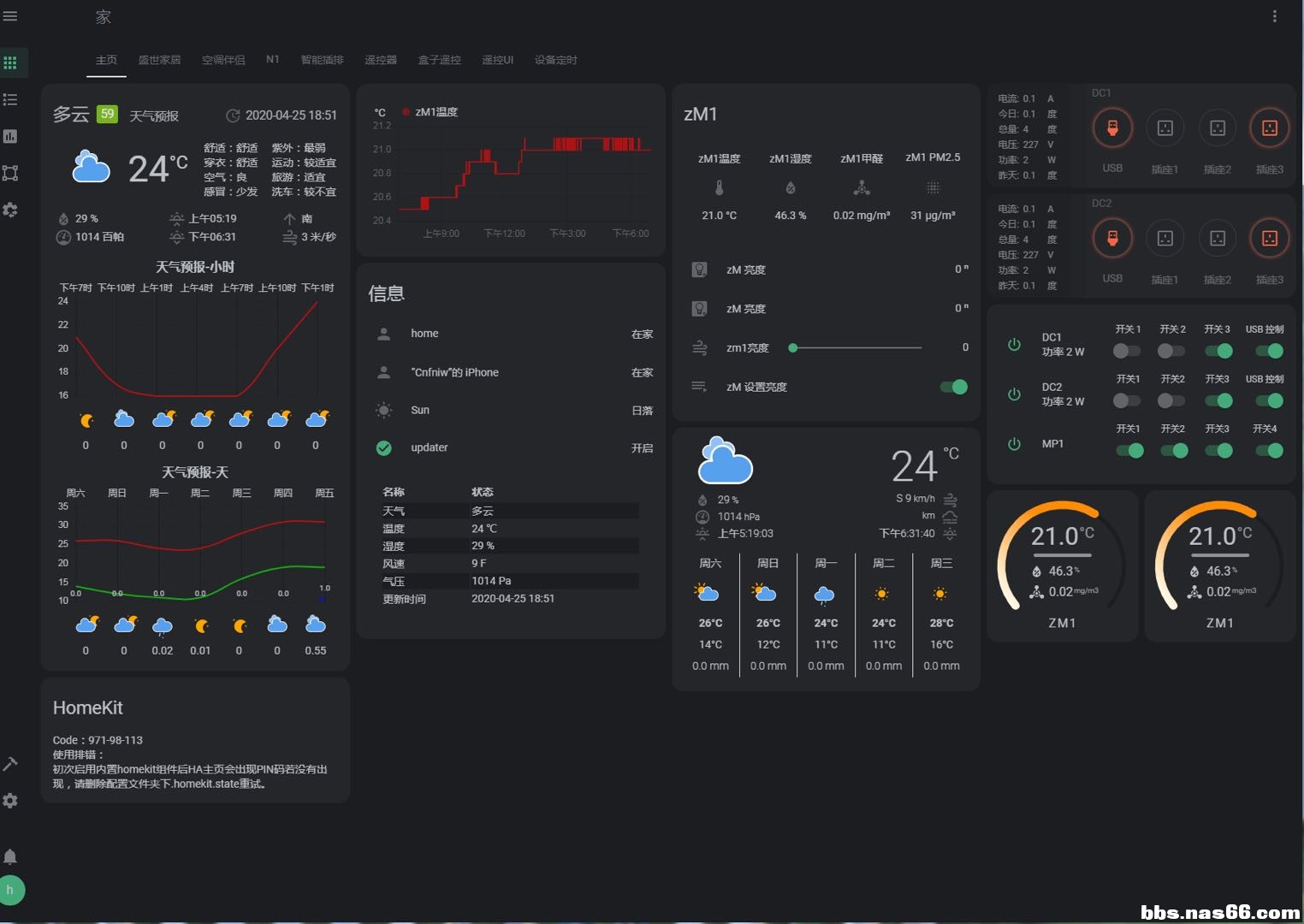This screenshot has height=924, width=1304.
Task: Switch to the 智能插排 tab
Action: tap(322, 60)
